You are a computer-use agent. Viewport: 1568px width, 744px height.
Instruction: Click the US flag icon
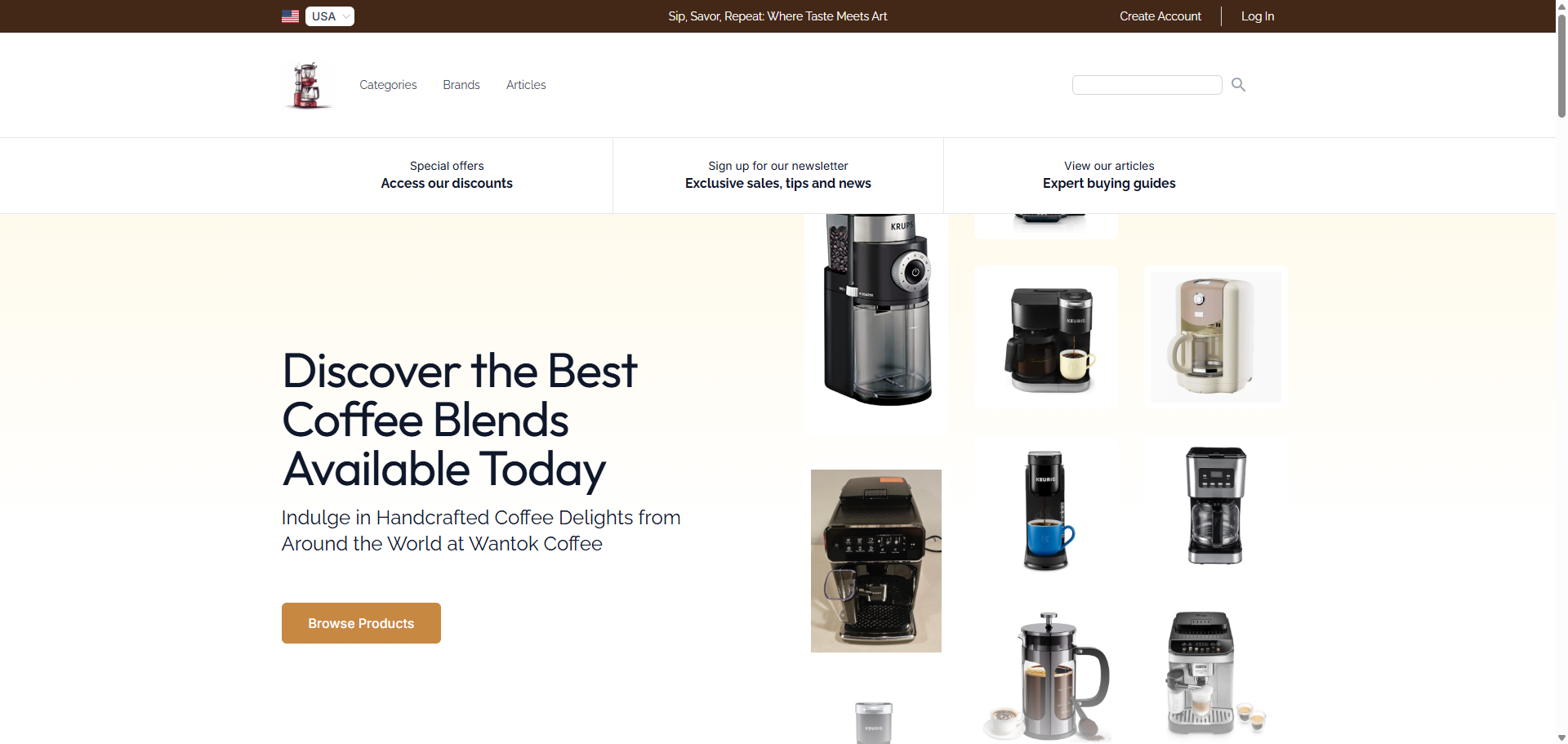(x=290, y=16)
